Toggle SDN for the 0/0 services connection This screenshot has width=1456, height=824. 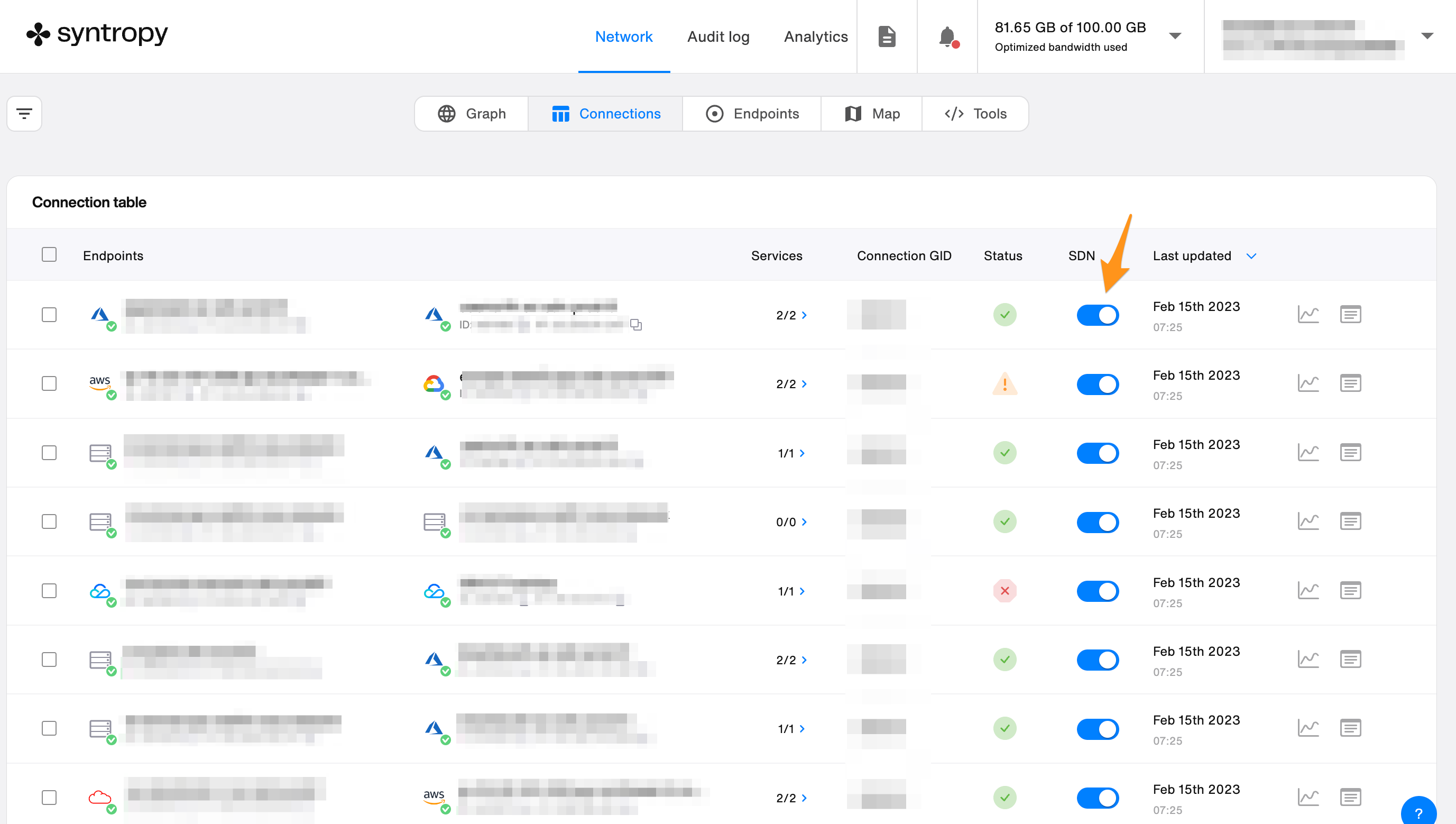tap(1098, 522)
